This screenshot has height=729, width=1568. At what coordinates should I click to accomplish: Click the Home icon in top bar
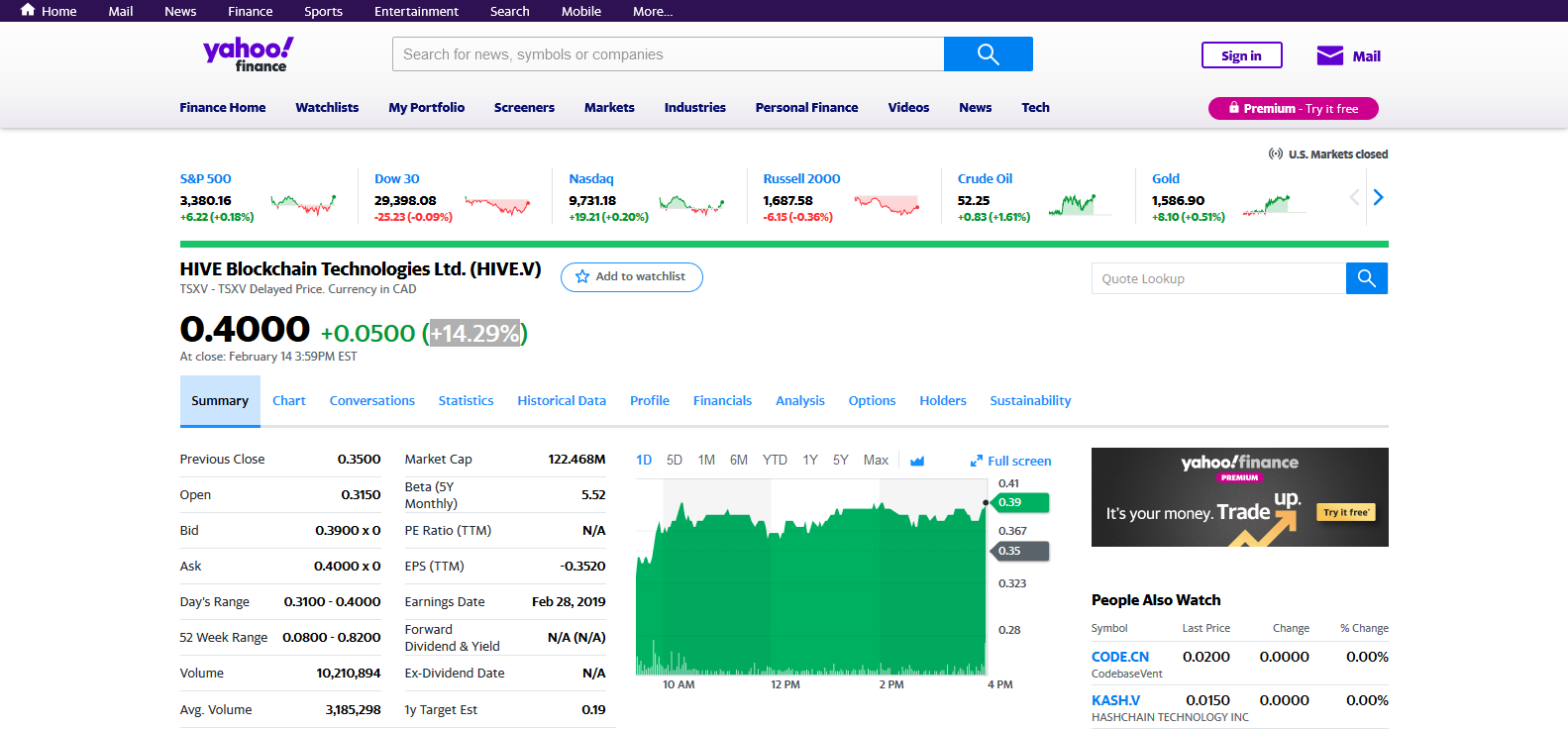(x=28, y=11)
